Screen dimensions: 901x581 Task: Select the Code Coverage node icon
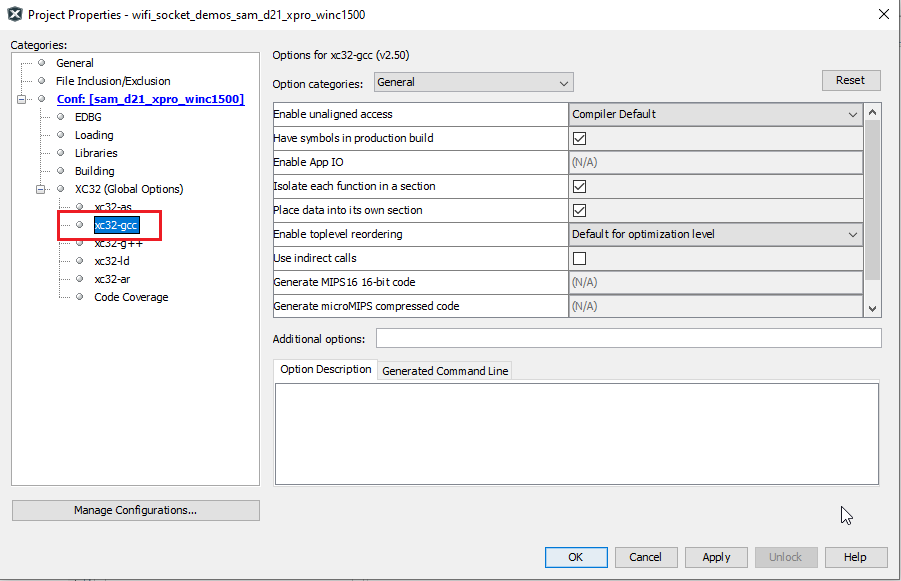[x=78, y=296]
